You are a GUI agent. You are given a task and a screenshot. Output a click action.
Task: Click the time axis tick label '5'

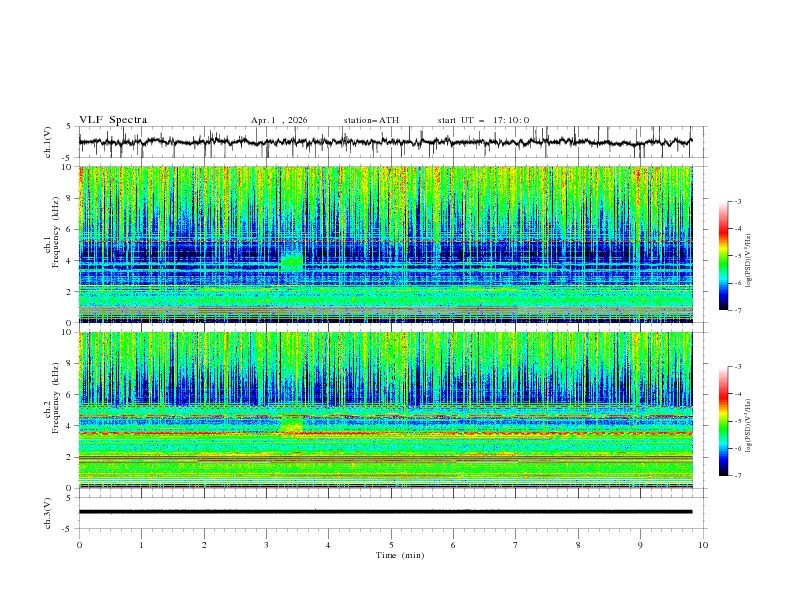[391, 545]
